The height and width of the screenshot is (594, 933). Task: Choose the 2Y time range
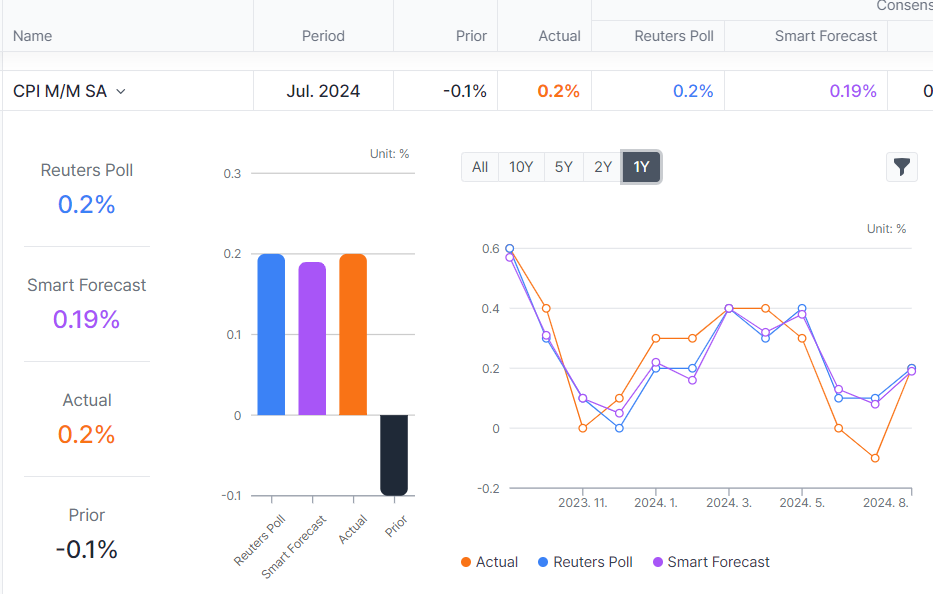pos(603,167)
